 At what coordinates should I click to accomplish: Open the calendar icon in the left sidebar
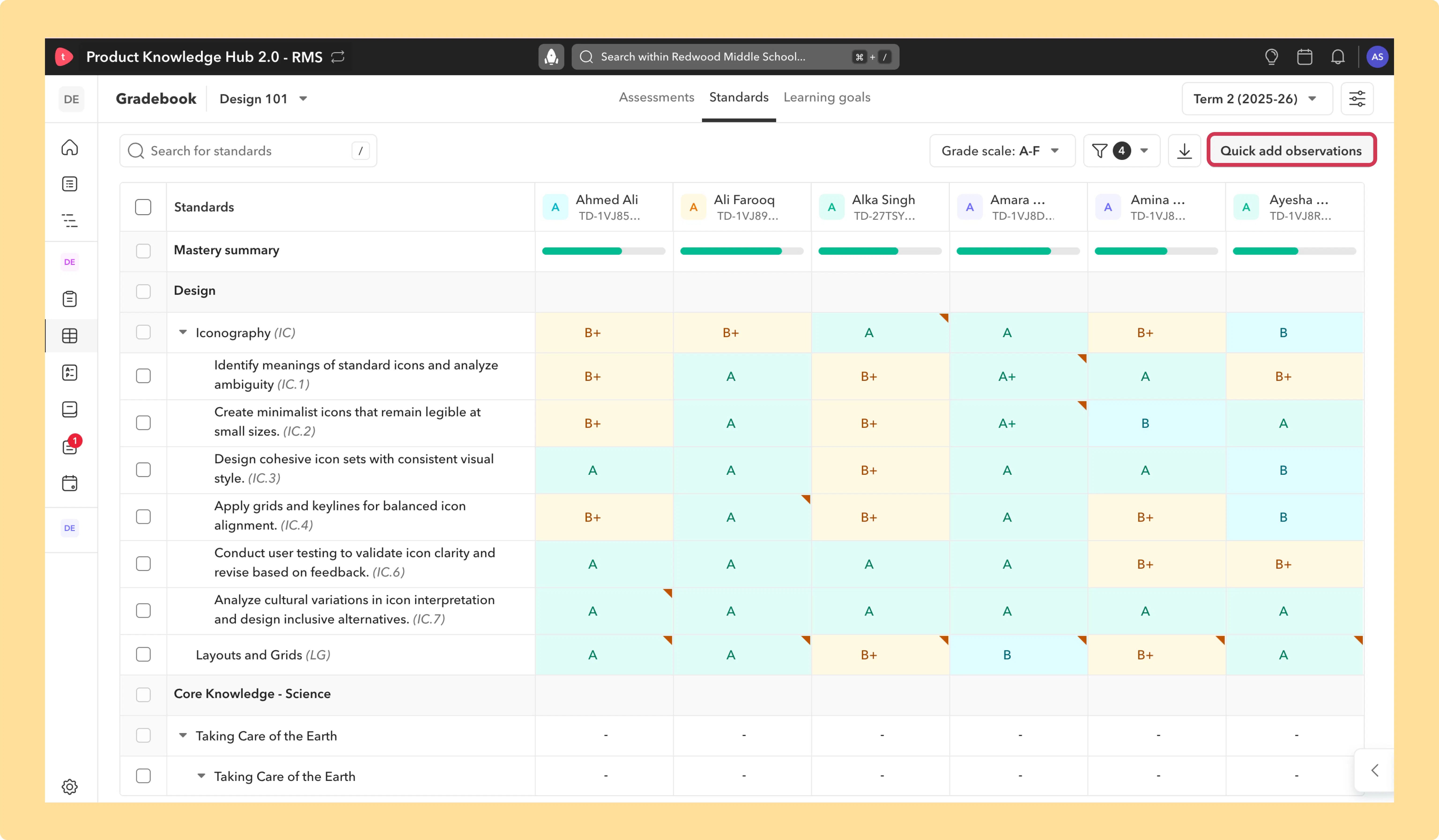click(x=70, y=483)
